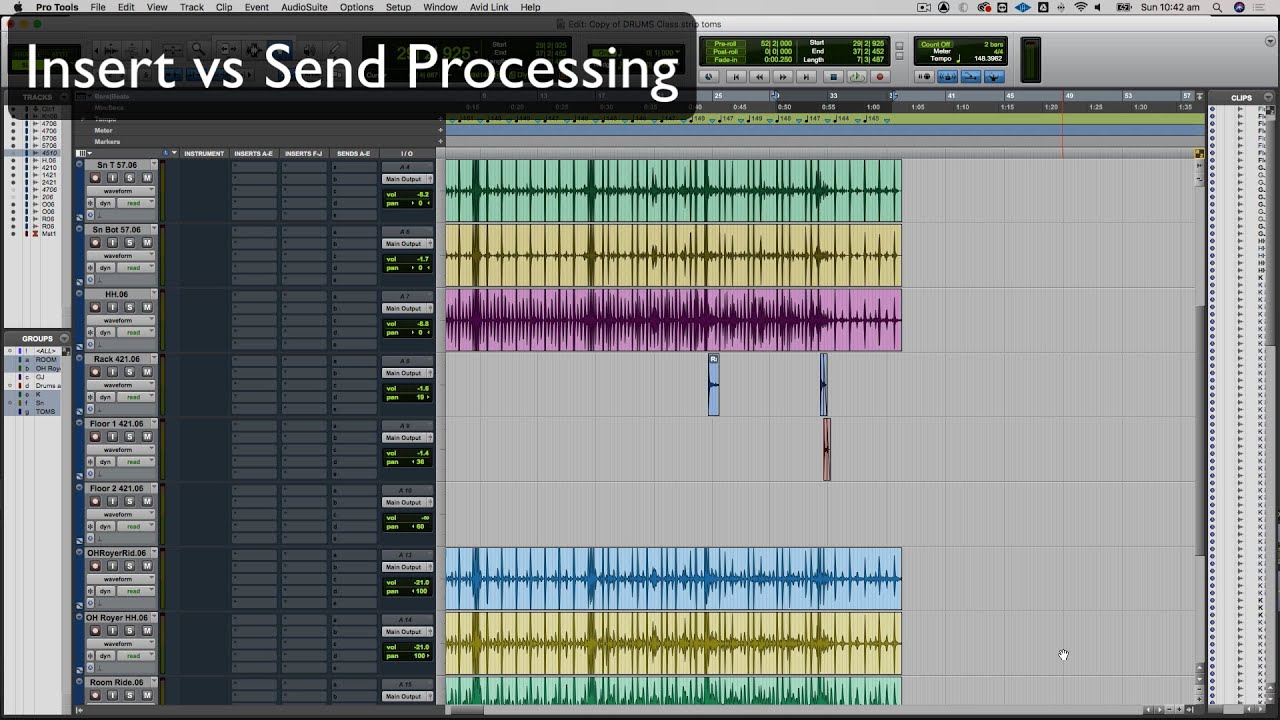Toggle input monitoring on Sn Bot 57.06
1280x720 pixels.
(113, 243)
